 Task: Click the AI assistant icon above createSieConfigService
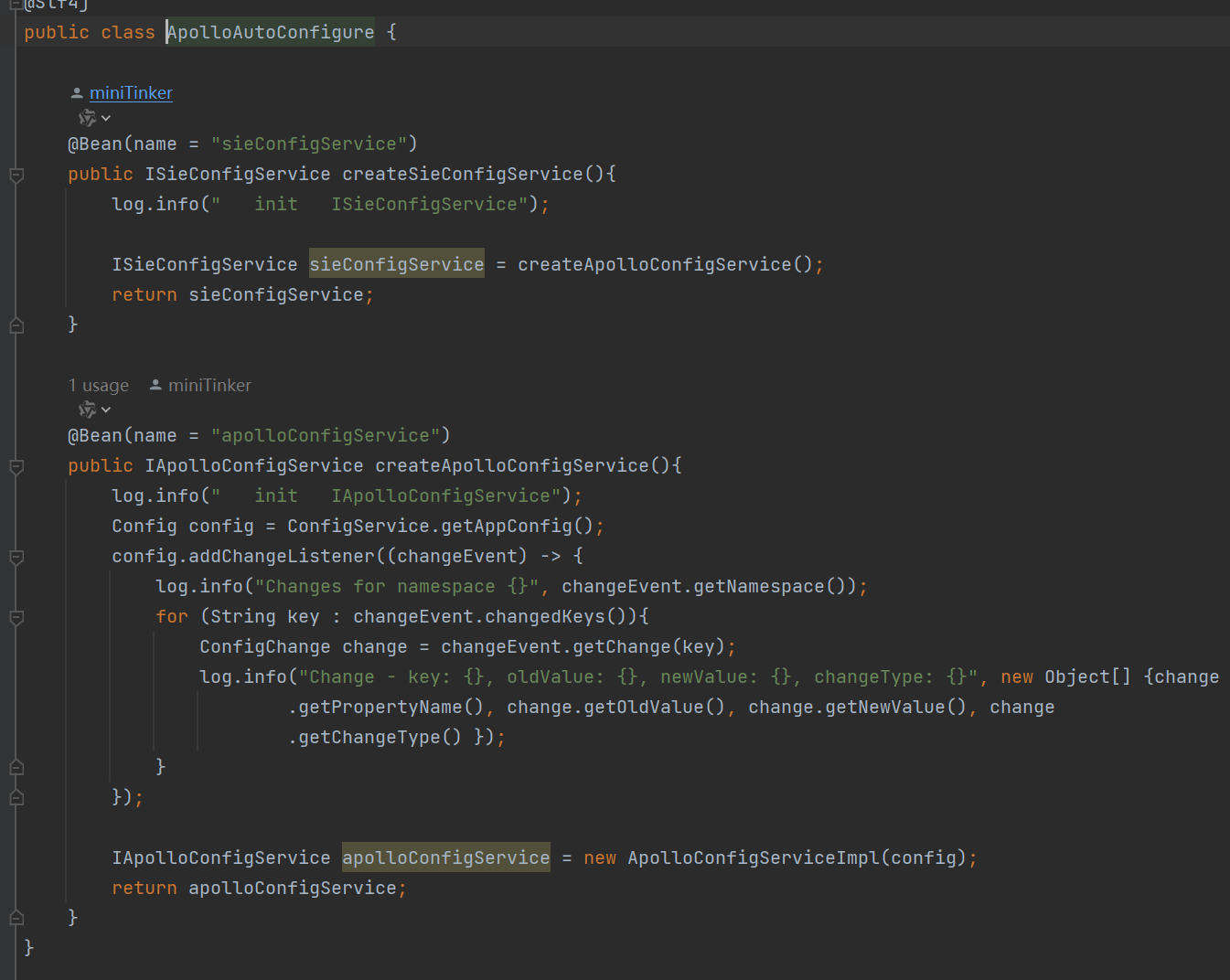tap(87, 118)
